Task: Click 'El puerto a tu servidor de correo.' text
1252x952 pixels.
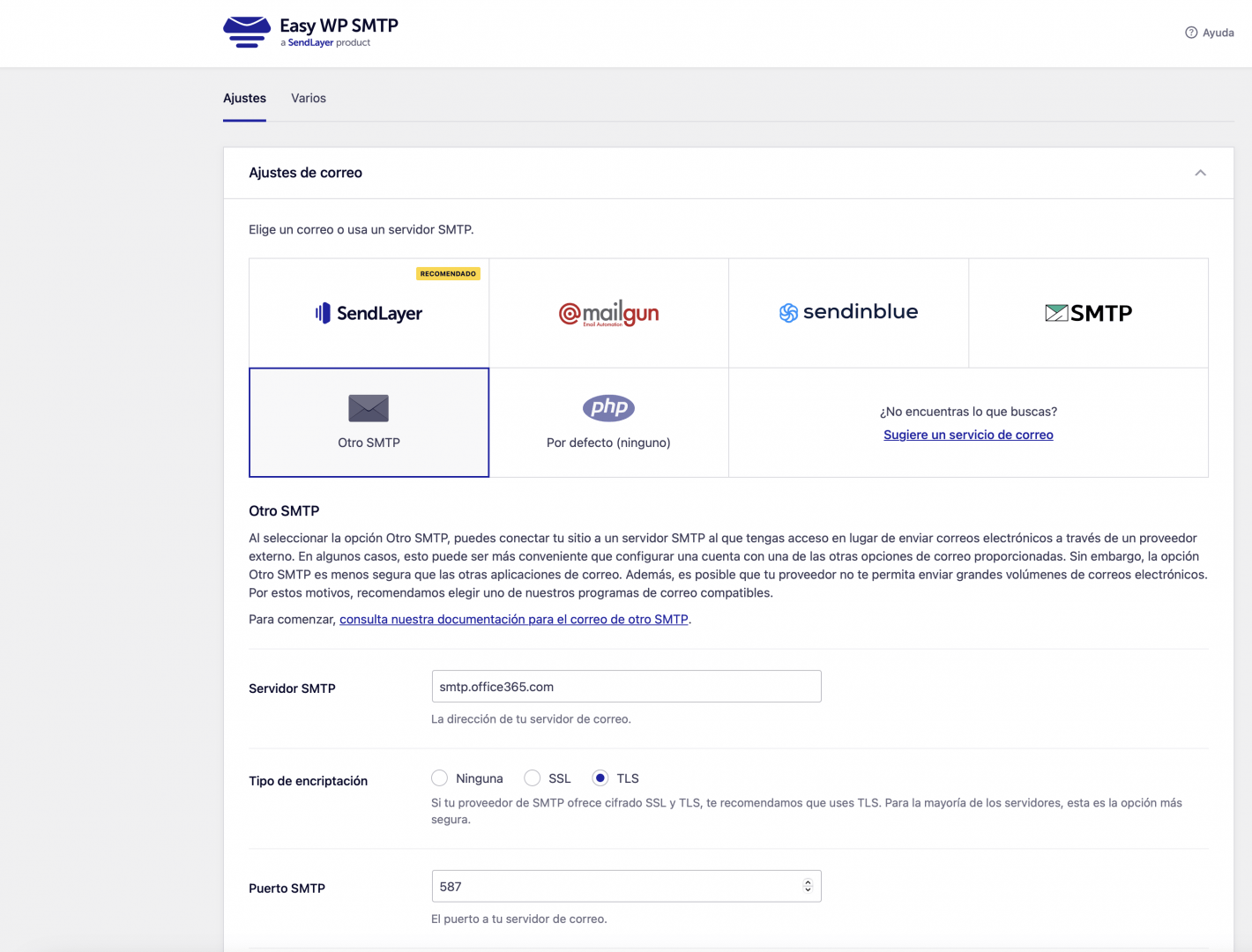Action: point(518,919)
